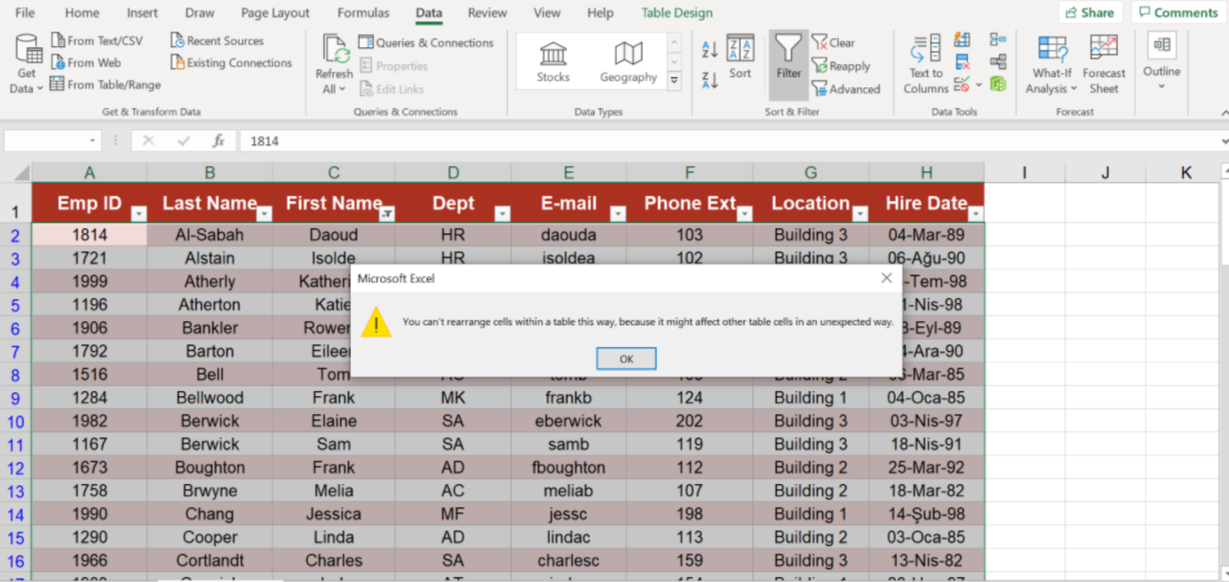Open the File menu

pyautogui.click(x=25, y=13)
